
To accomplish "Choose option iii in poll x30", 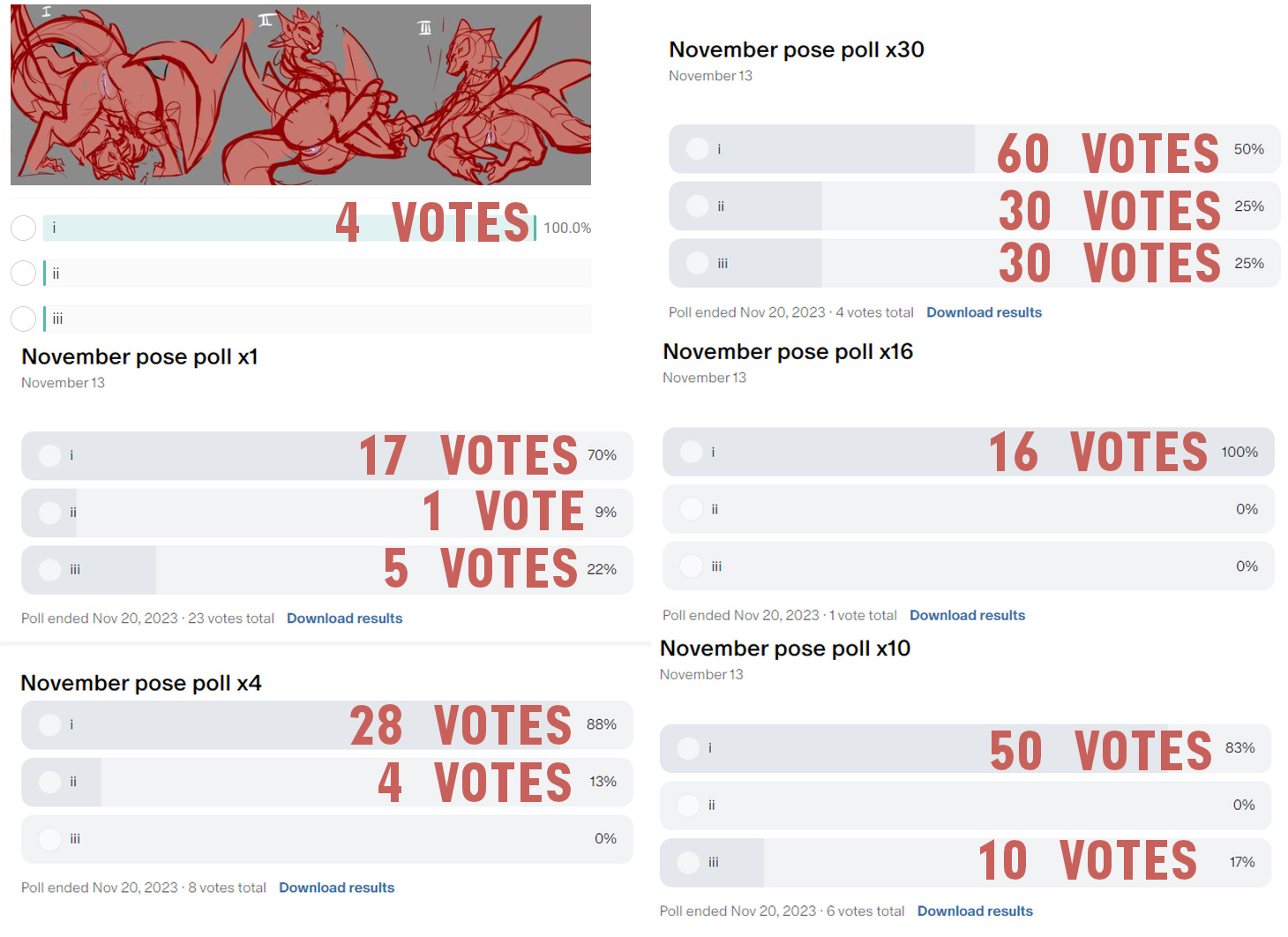I will click(975, 263).
